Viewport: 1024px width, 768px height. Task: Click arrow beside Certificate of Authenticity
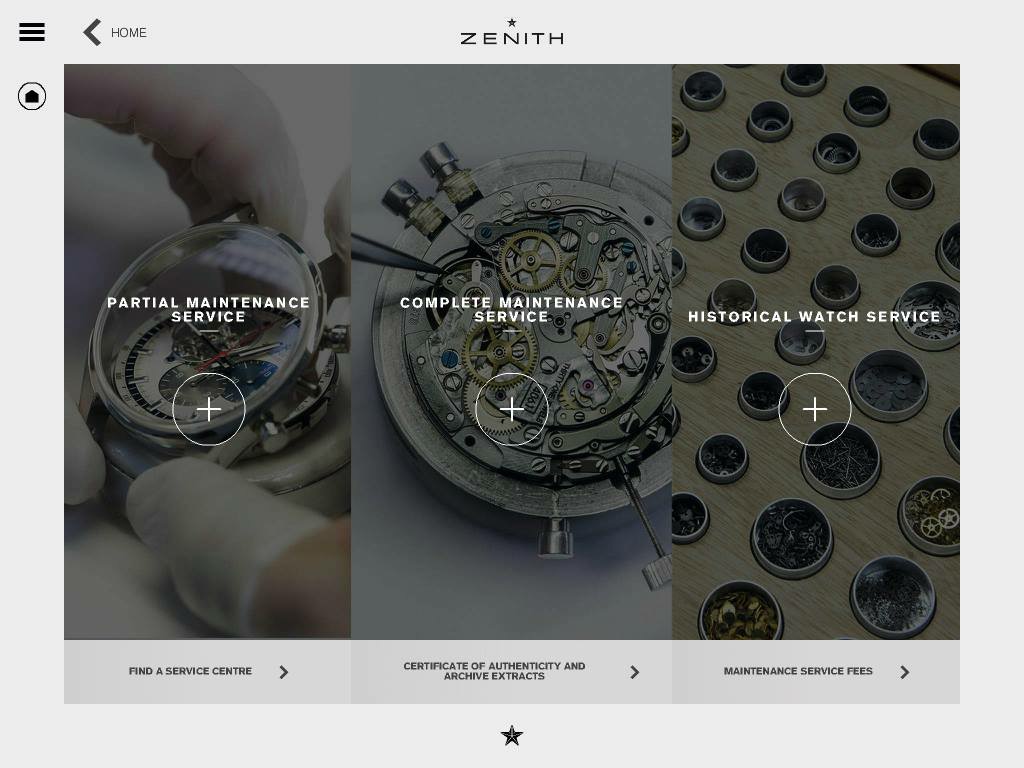tap(635, 672)
